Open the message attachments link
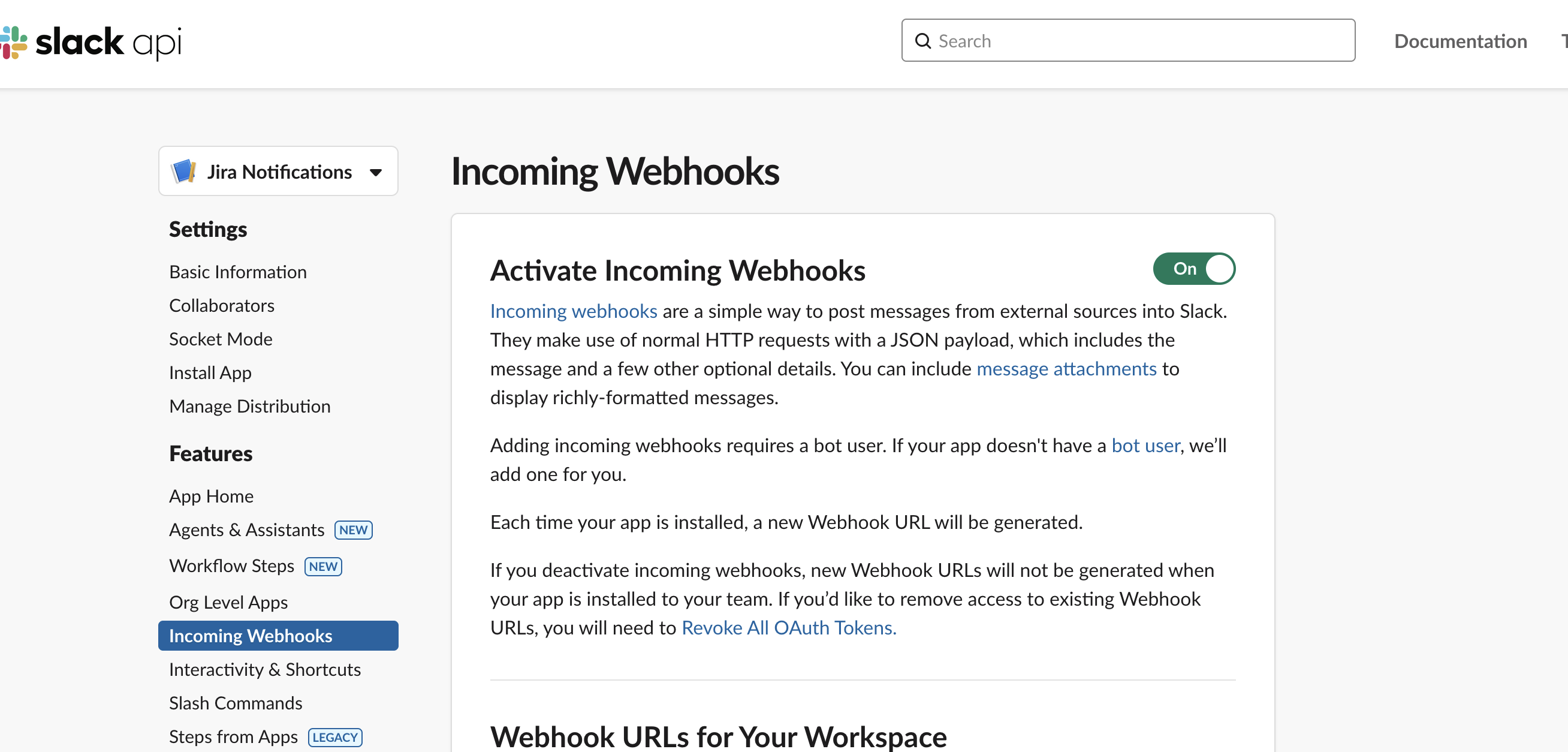Image resolution: width=1568 pixels, height=752 pixels. point(1066,368)
